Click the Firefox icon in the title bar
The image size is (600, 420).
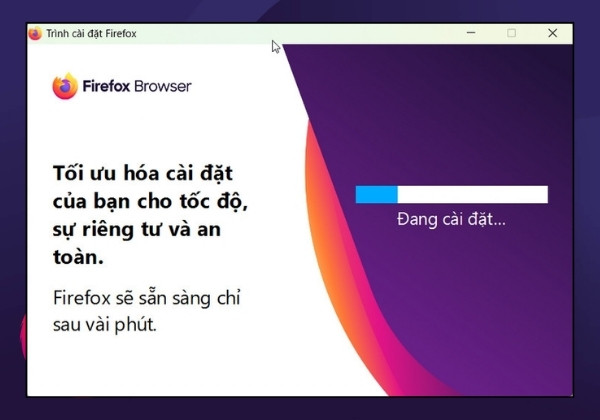[35, 33]
